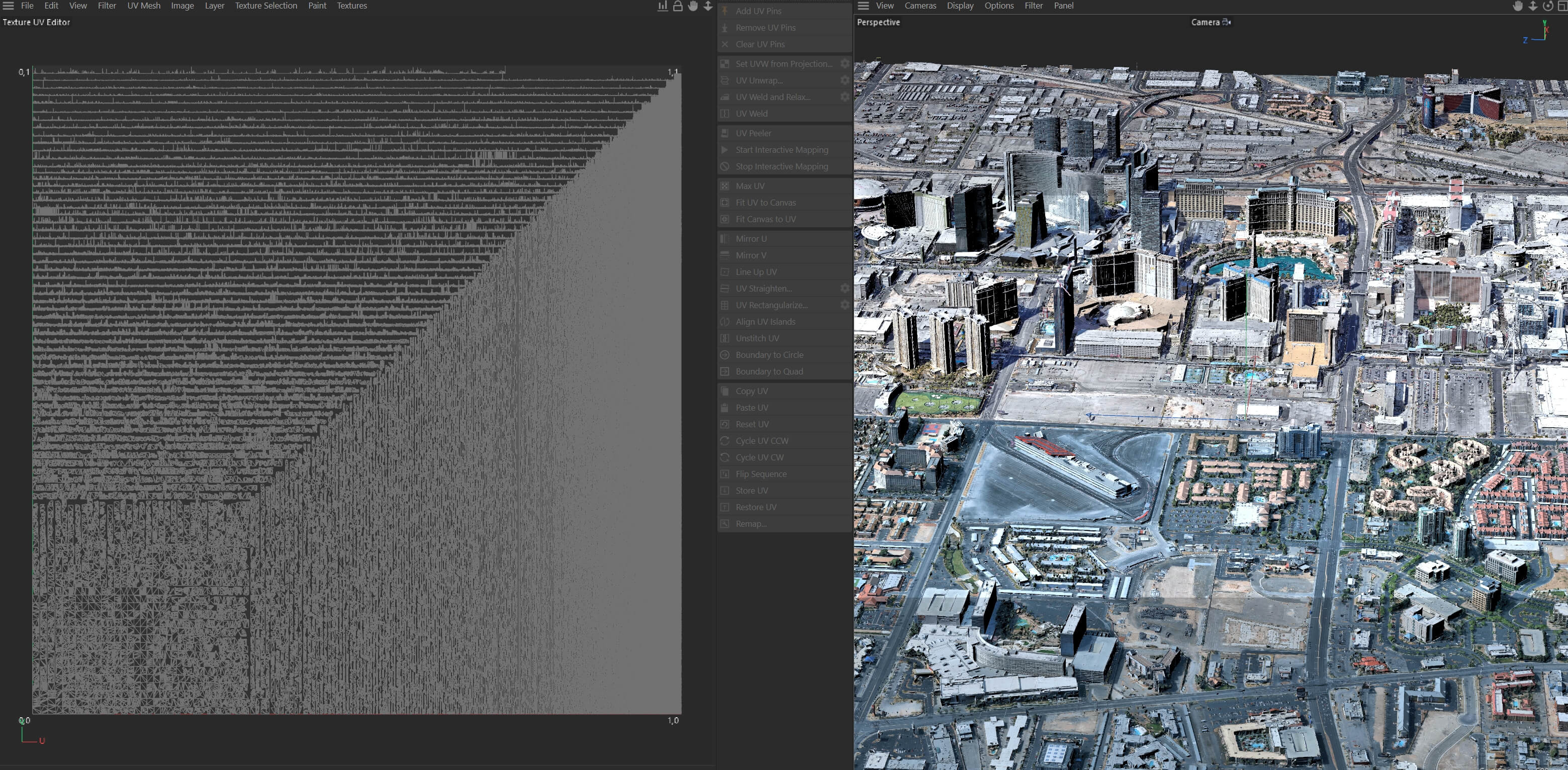The height and width of the screenshot is (770, 1568).
Task: Click the histogram icon in the UV Editor header
Action: (662, 6)
